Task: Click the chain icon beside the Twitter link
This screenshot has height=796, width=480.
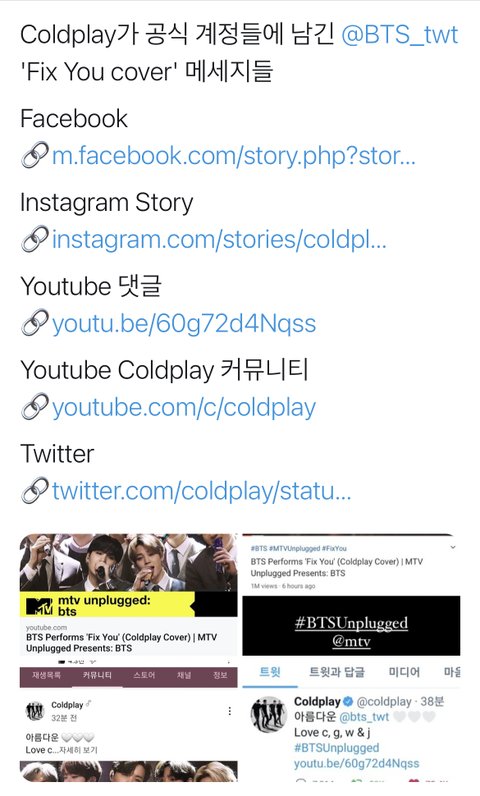Action: 35,490
